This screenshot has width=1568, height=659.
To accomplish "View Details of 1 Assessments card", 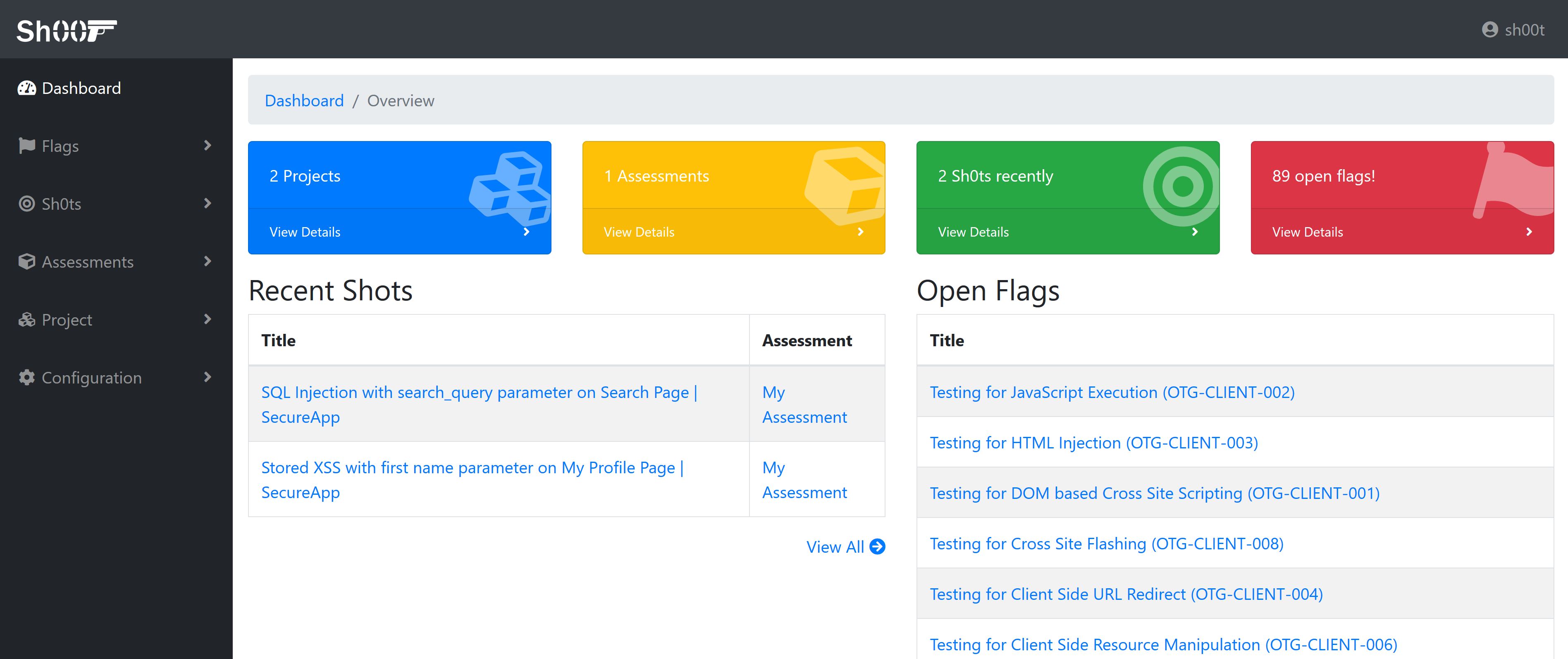I will [733, 232].
